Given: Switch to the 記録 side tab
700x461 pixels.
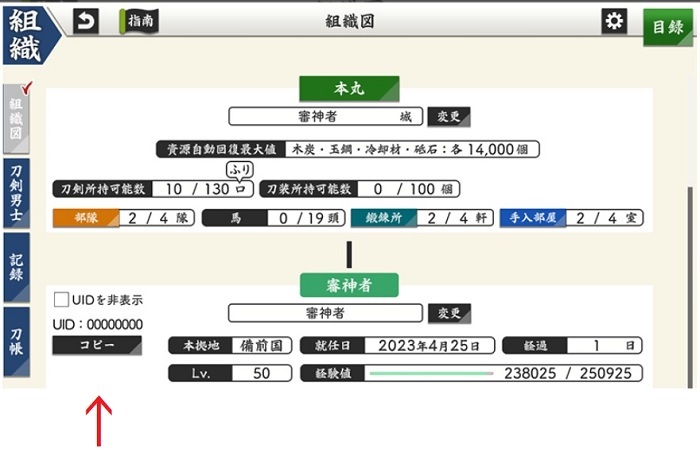Looking at the screenshot, I should point(17,267).
